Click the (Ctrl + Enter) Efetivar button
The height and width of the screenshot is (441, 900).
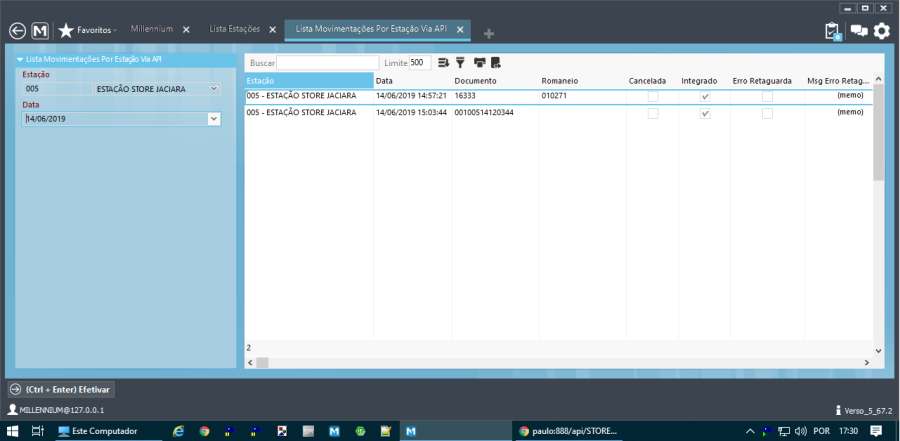[61, 389]
